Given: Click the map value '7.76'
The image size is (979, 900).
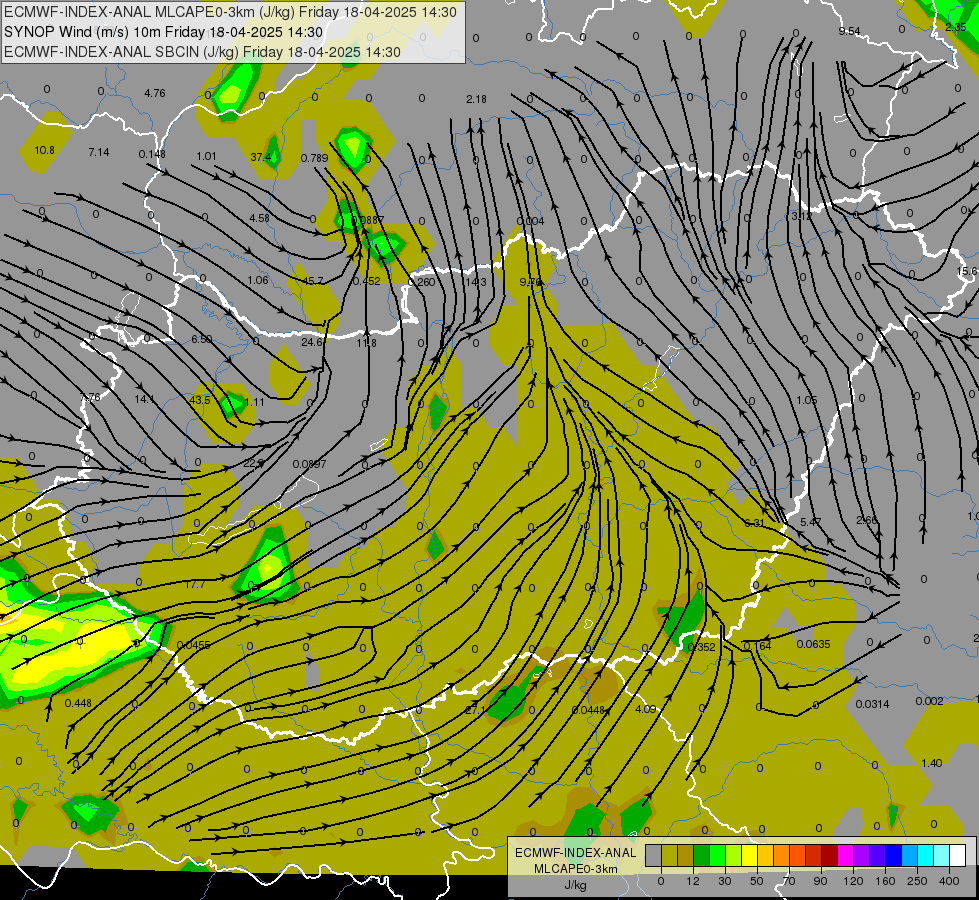Looking at the screenshot, I should 90,397.
